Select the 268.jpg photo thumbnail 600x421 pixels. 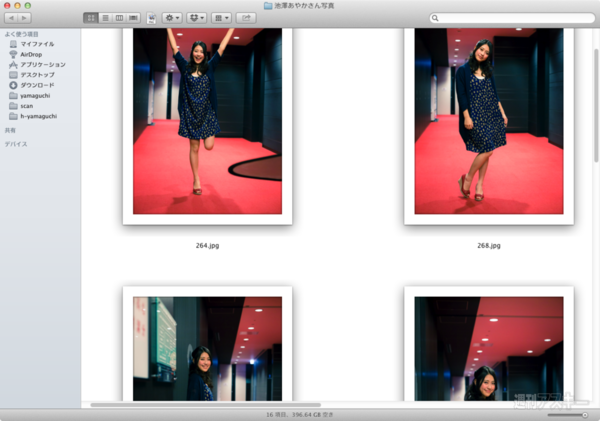click(x=489, y=126)
